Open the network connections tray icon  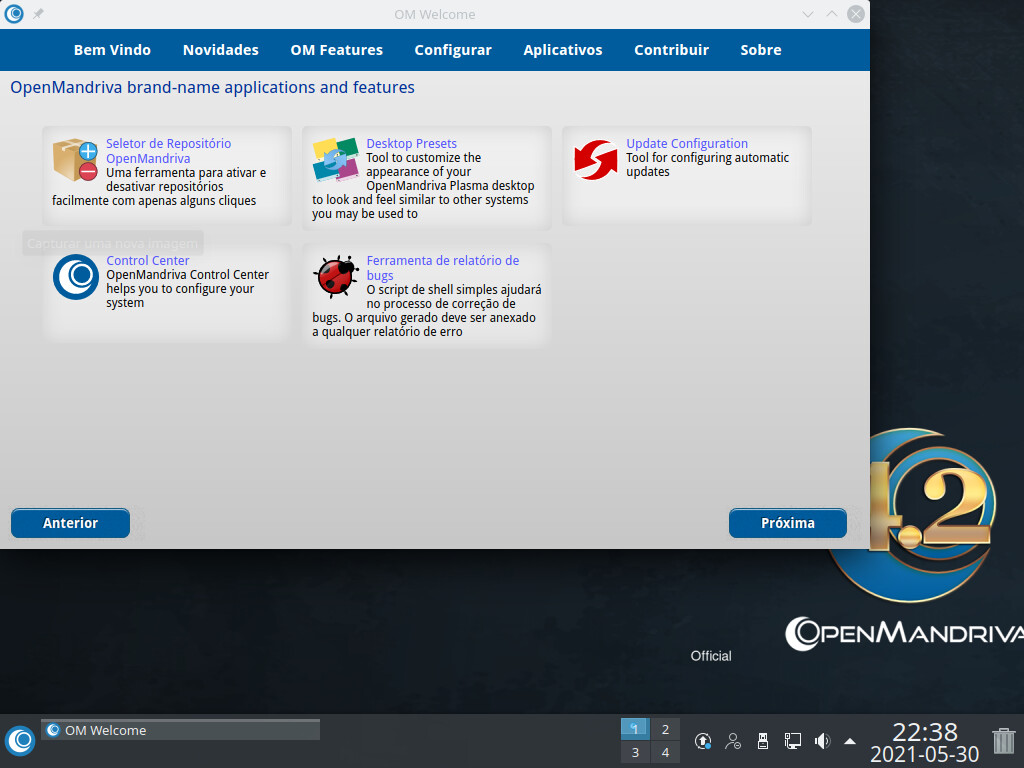click(x=792, y=741)
